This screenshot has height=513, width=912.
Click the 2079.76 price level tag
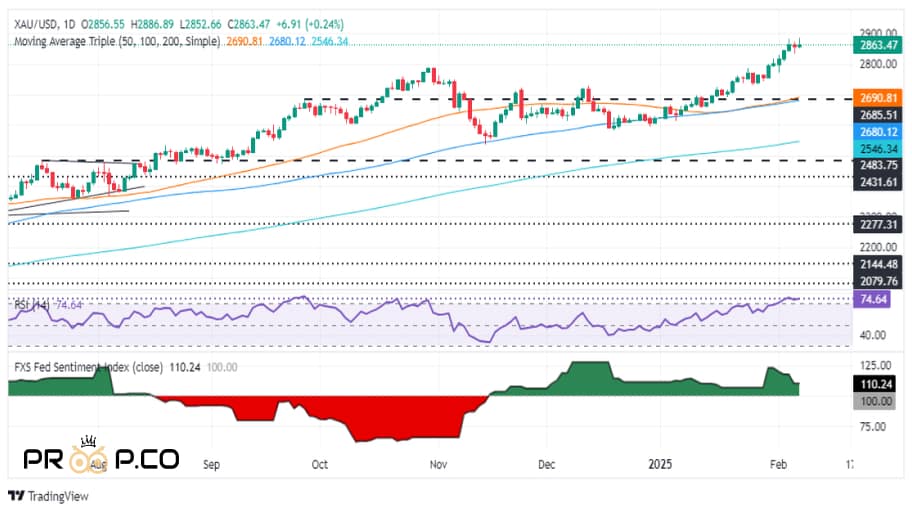click(878, 282)
